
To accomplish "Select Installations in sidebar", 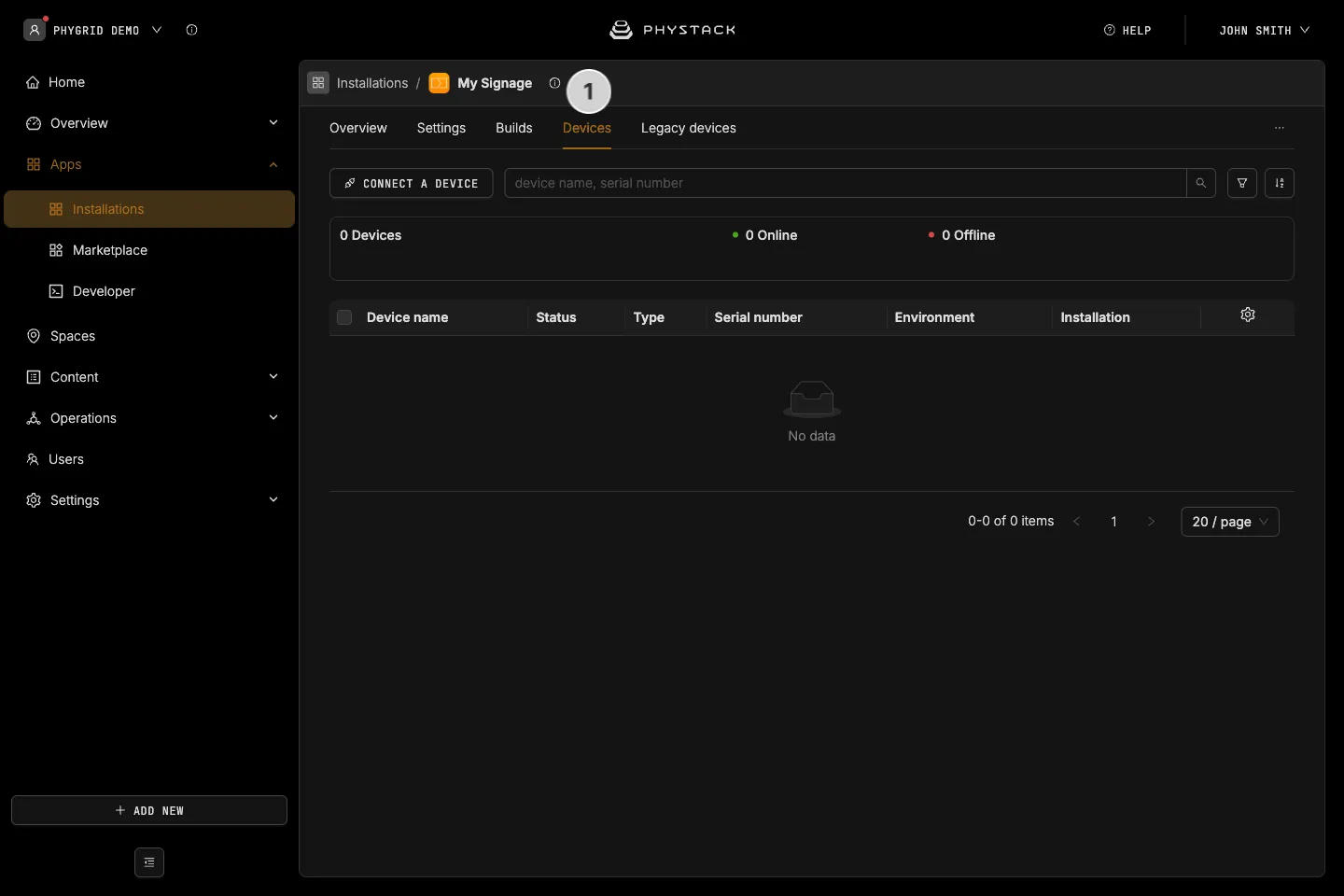I will 149,209.
